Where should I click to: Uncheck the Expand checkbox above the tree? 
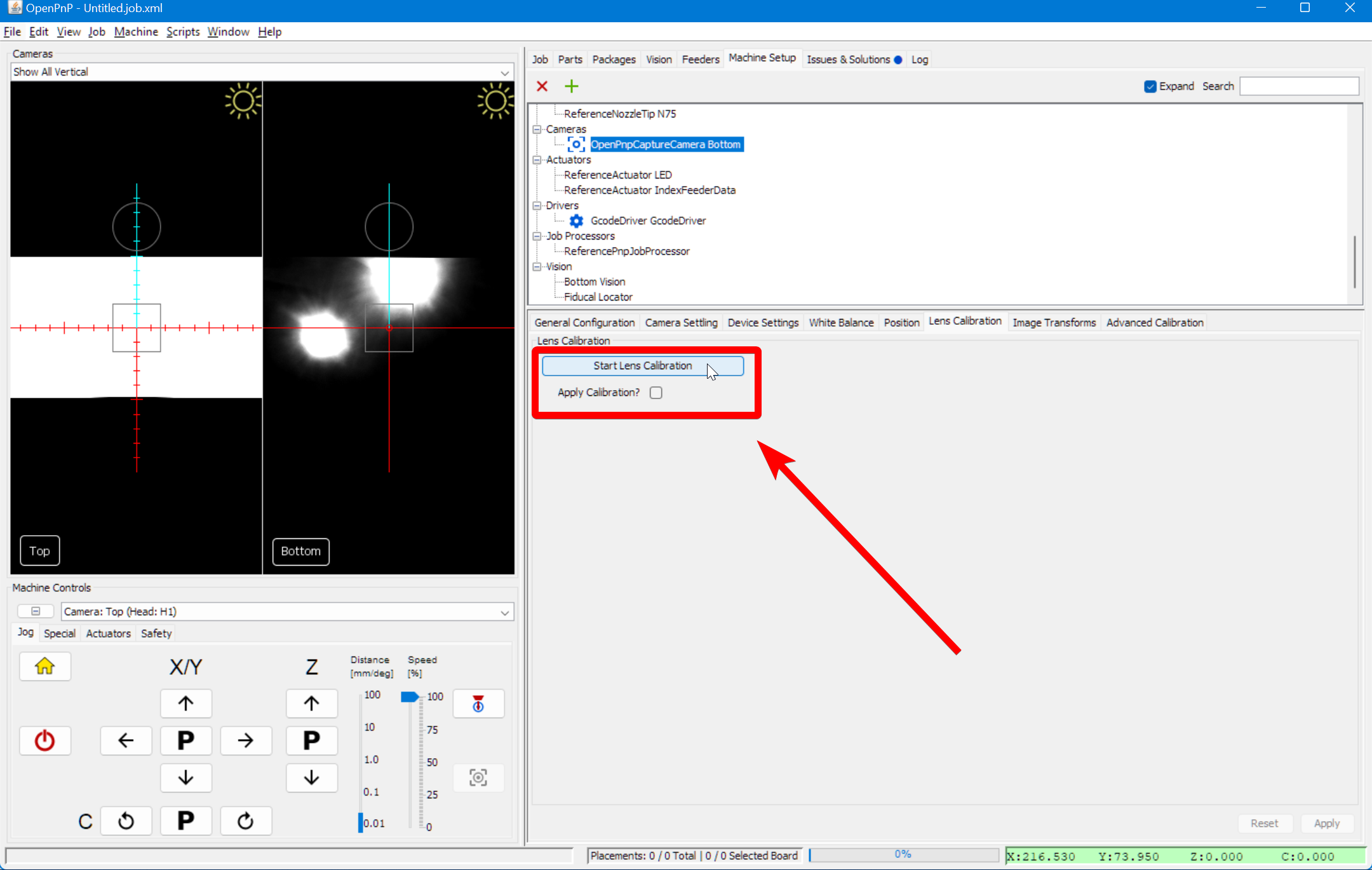1150,86
